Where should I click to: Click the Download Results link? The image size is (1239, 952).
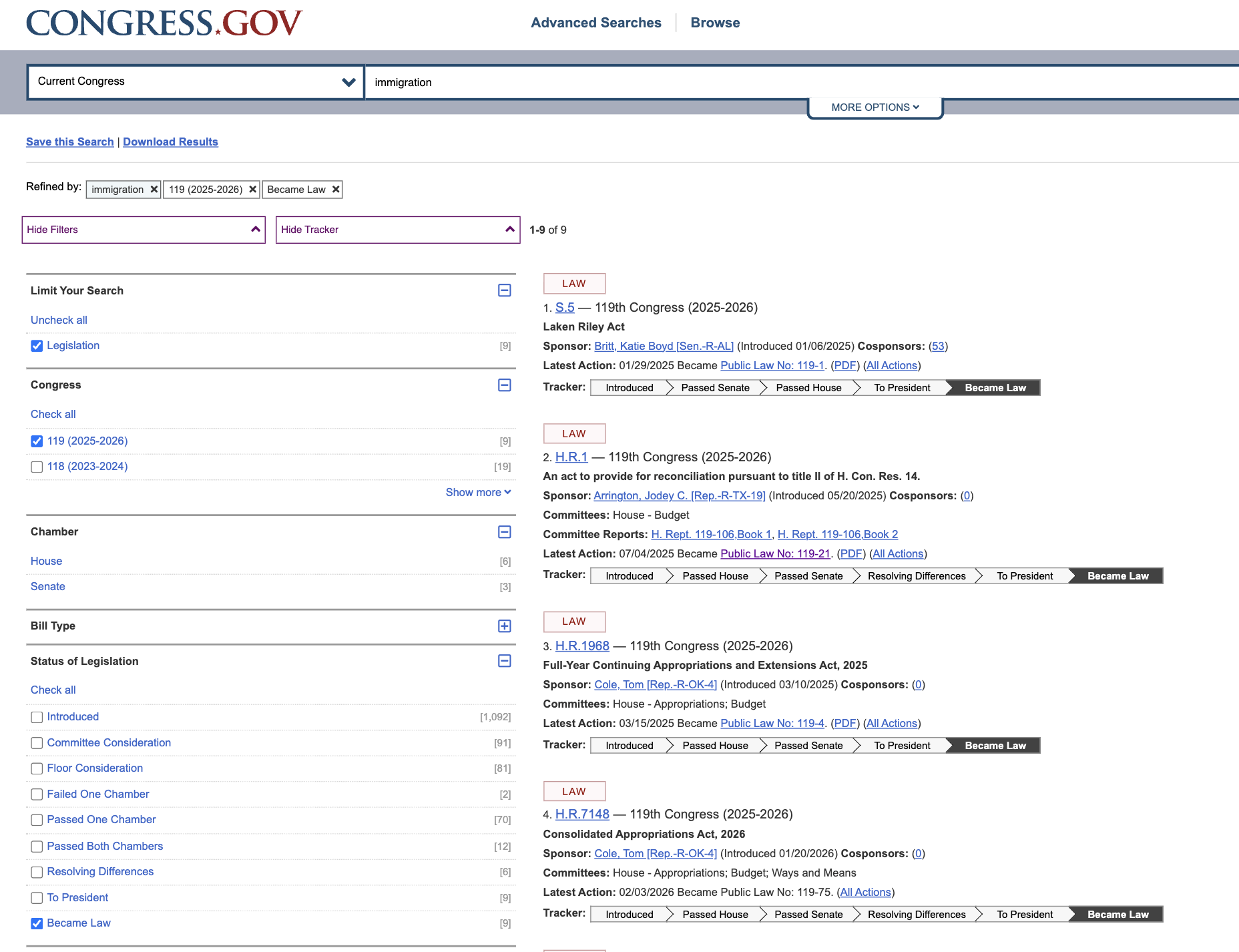(170, 142)
